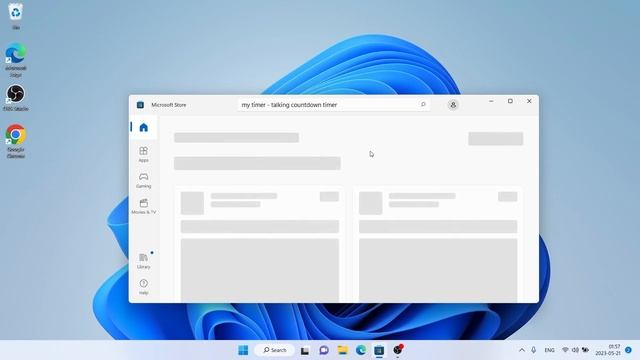Screen dimensions: 640x360
Task: Open the Windows Start menu
Action: [x=243, y=350]
